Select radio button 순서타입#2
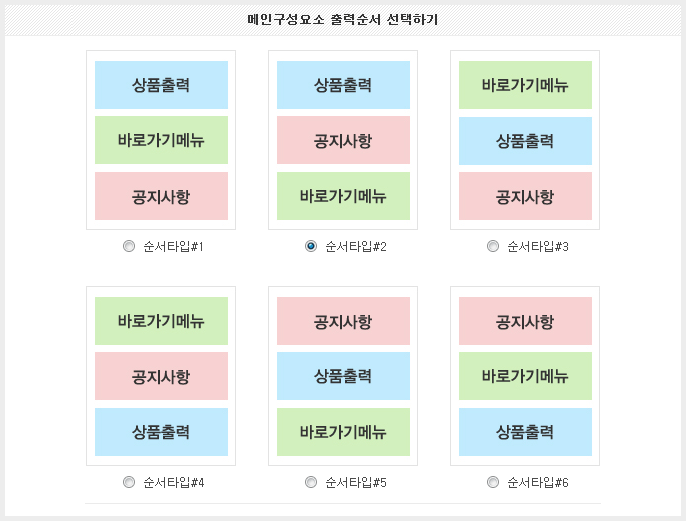 311,246
